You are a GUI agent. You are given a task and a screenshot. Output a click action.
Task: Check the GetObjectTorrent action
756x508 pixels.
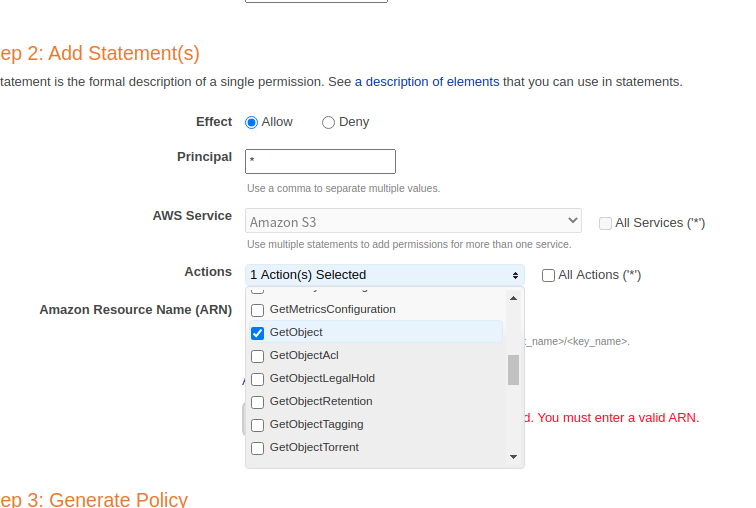click(257, 448)
